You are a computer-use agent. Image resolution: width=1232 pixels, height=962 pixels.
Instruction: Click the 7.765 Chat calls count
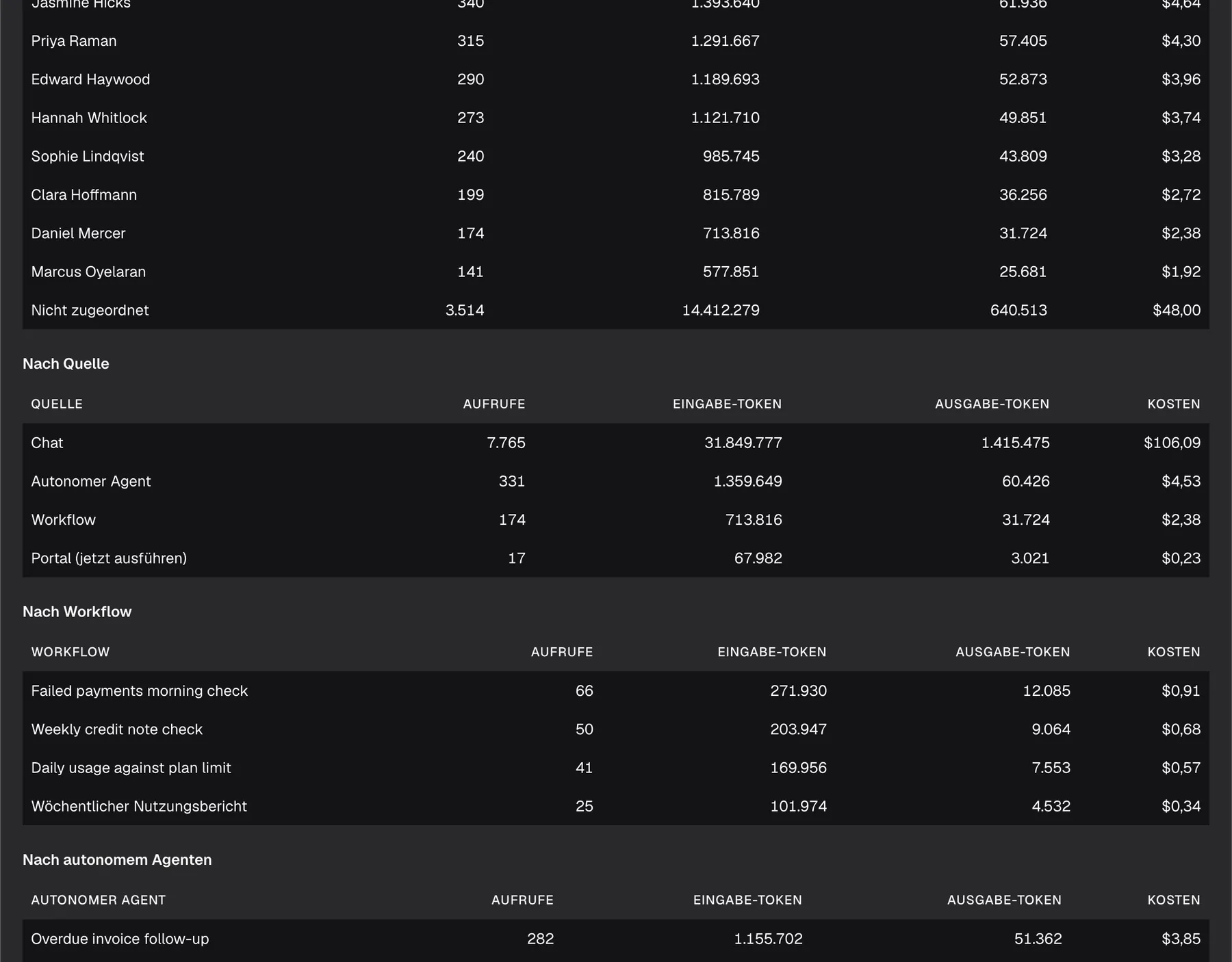coord(506,443)
